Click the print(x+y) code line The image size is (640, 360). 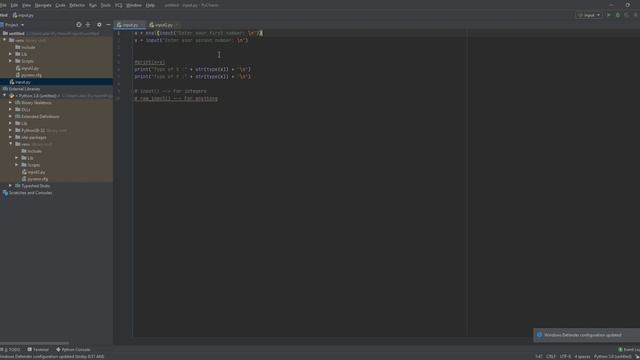click(x=150, y=62)
